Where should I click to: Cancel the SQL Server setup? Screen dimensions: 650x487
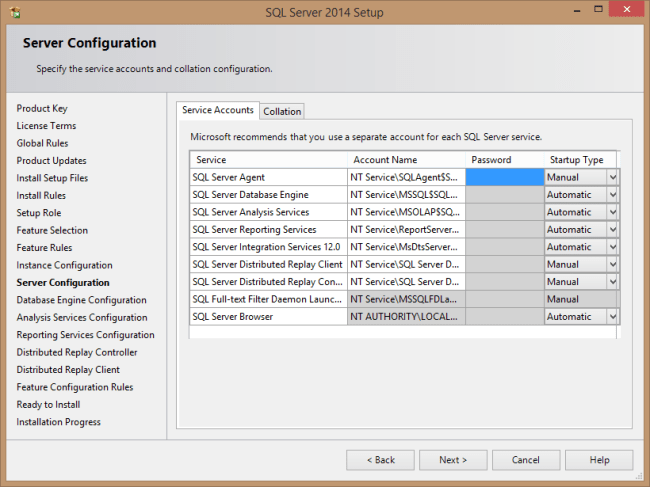coord(526,460)
